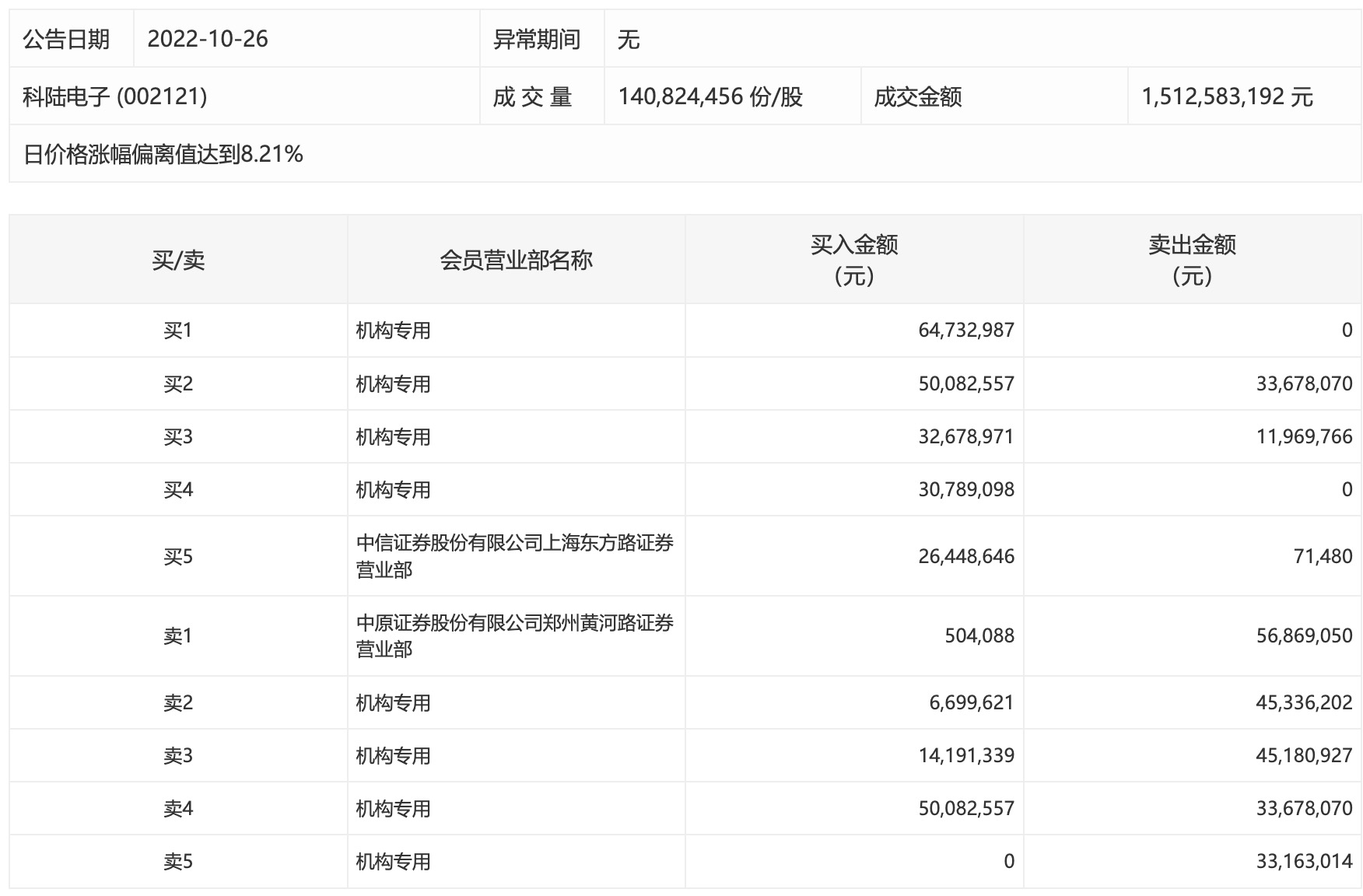Click the trading volume value 140,824,456 份/股
This screenshot has height=896, width=1363.
coord(710,96)
